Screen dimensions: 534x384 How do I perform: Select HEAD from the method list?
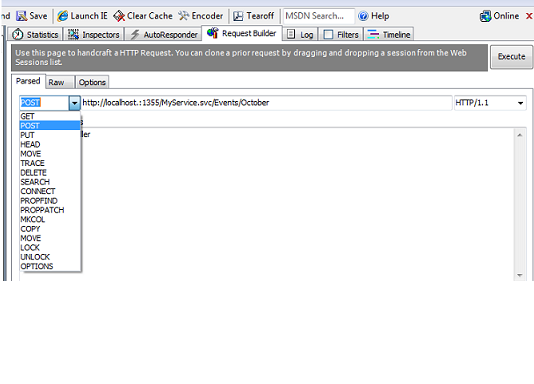point(50,144)
